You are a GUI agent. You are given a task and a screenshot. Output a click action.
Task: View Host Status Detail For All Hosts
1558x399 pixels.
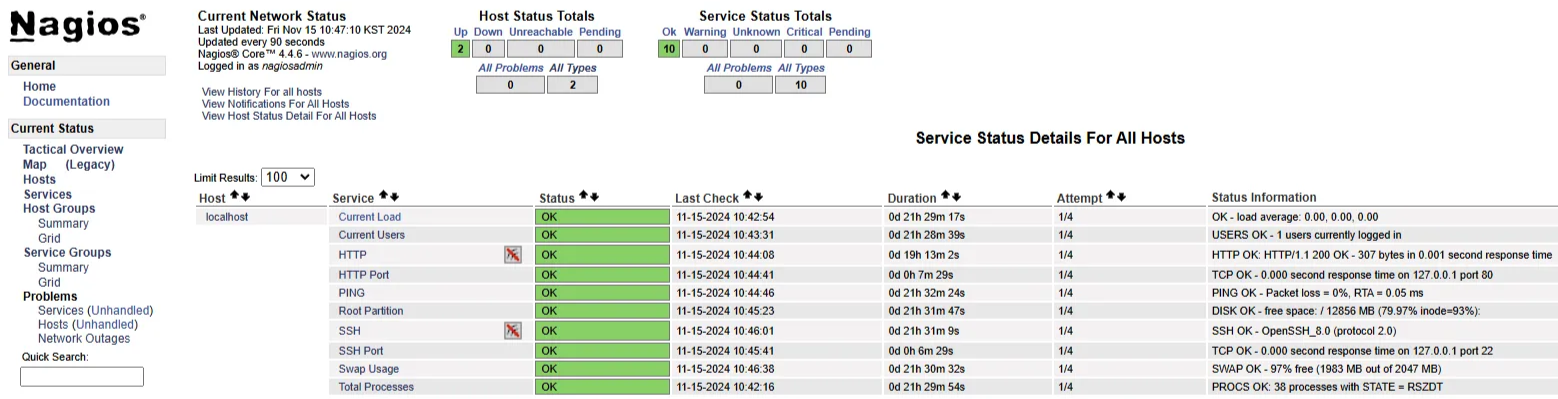[x=289, y=115]
